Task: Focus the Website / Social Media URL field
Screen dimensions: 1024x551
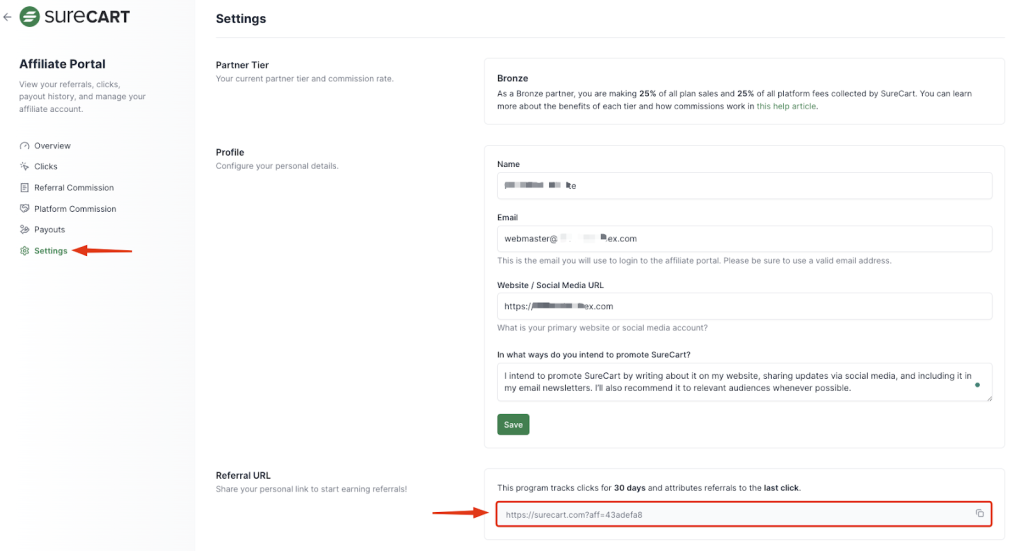Action: click(744, 306)
